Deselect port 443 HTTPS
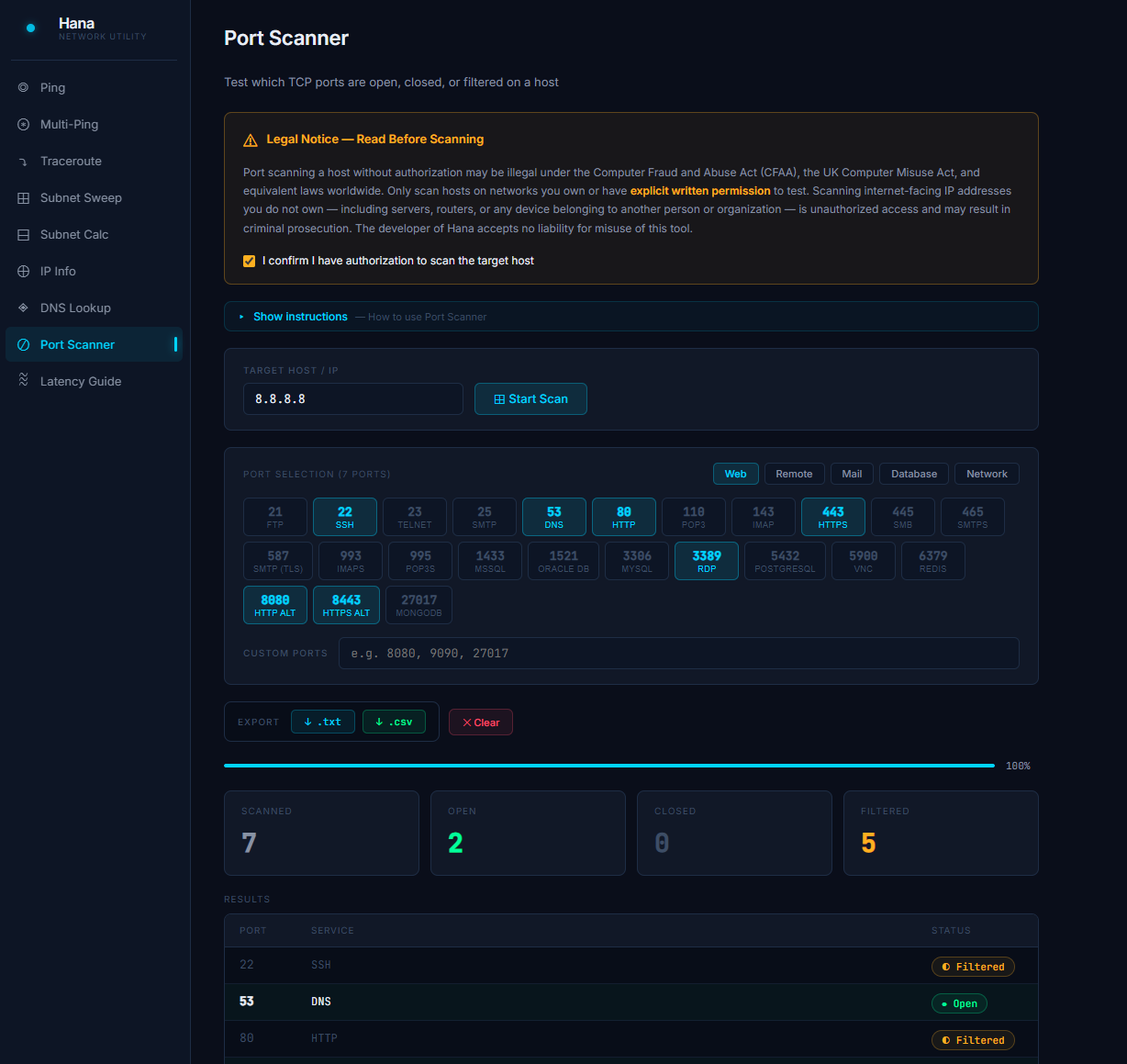 pos(833,517)
